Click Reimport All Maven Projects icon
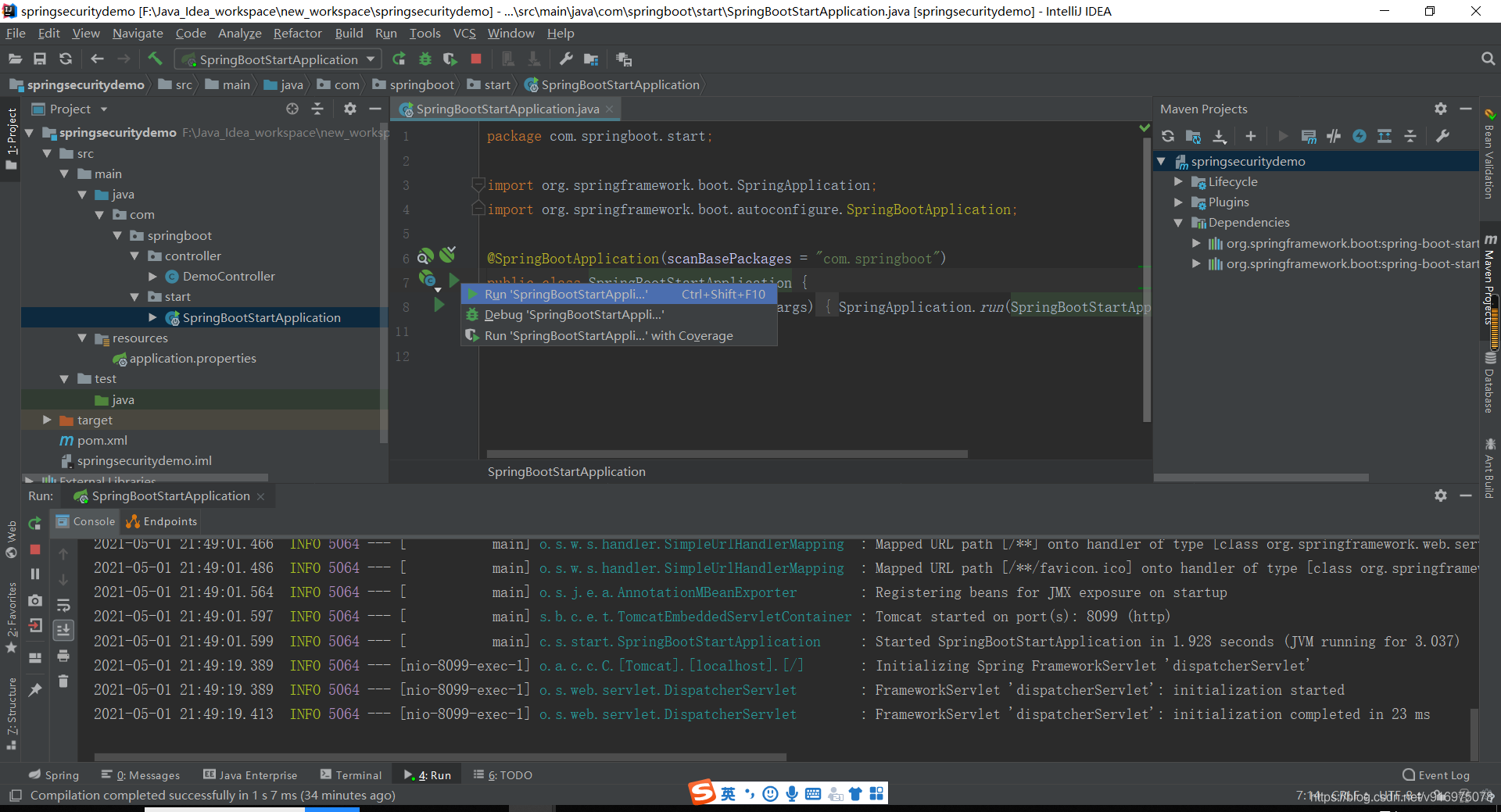 point(1168,136)
